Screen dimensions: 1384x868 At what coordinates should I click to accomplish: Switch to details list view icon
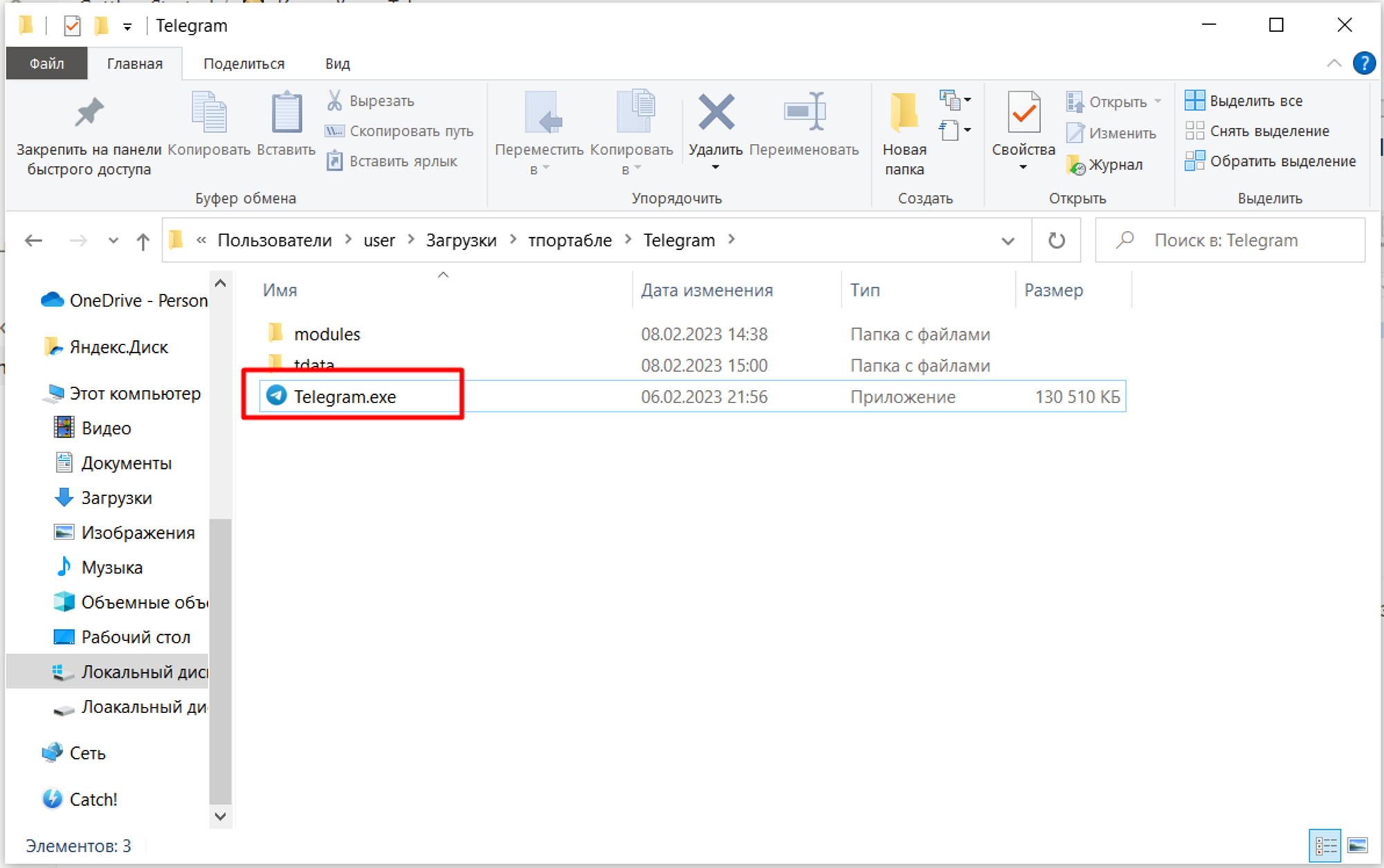(x=1326, y=845)
